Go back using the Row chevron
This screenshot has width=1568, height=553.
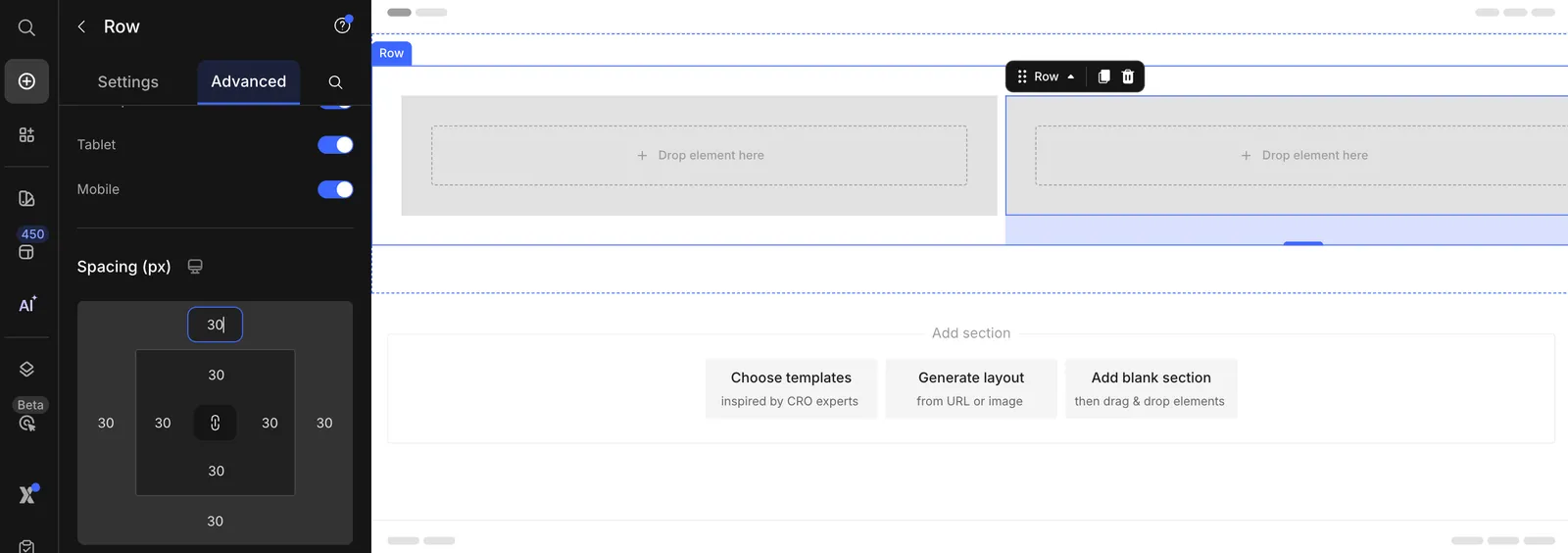pos(82,26)
